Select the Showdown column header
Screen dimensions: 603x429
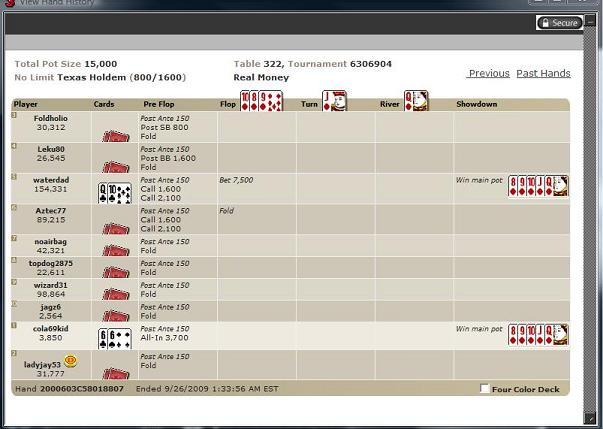pyautogui.click(x=477, y=104)
